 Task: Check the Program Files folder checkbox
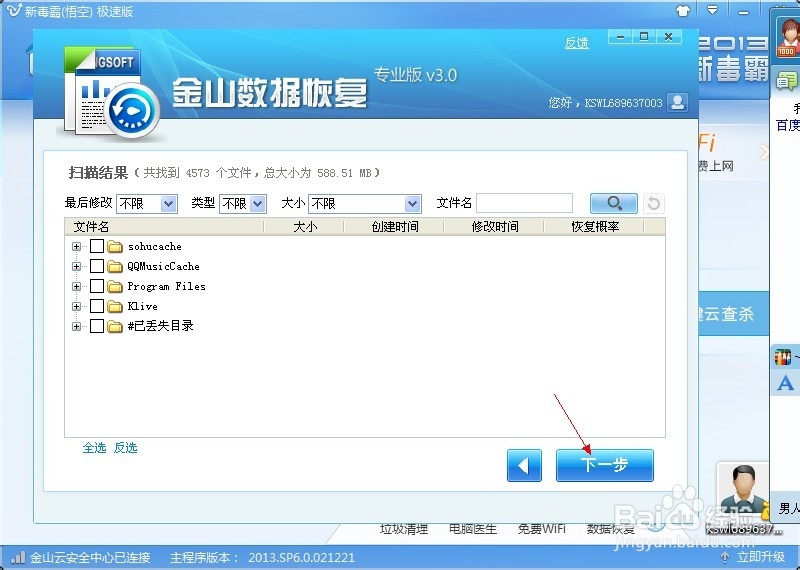tap(97, 286)
